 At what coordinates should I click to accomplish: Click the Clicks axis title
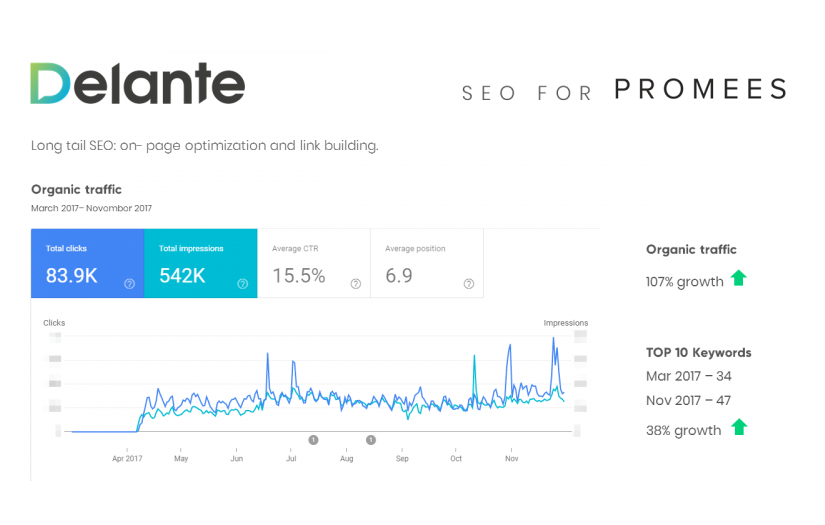click(x=54, y=323)
